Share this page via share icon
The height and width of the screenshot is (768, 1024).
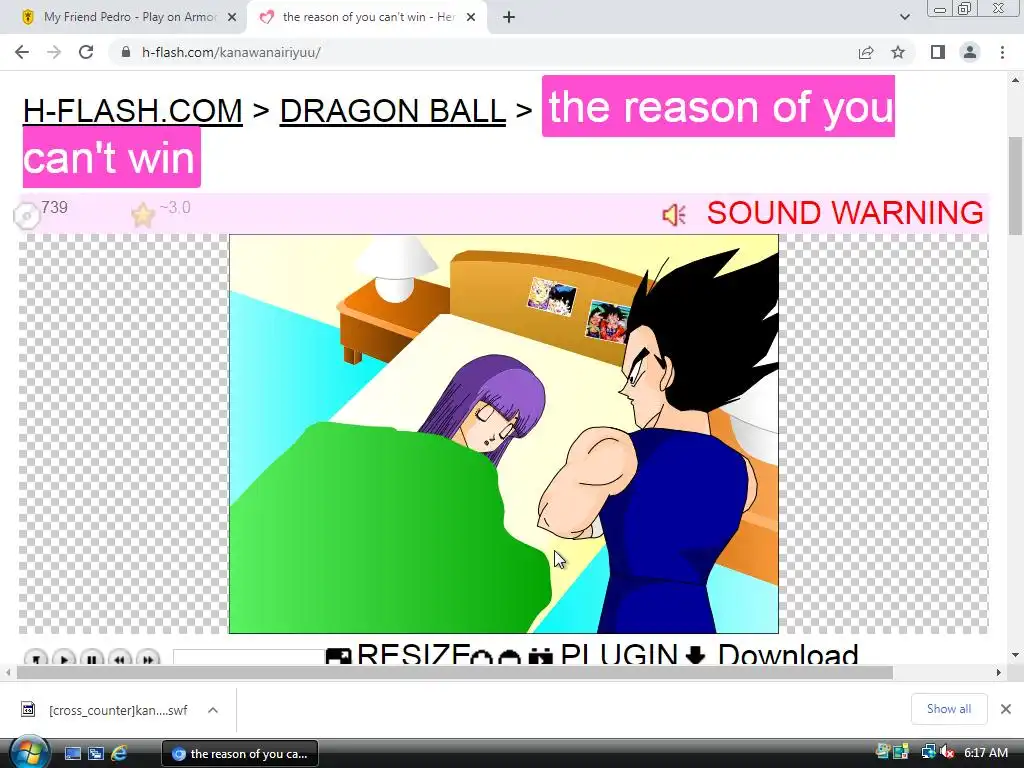866,52
